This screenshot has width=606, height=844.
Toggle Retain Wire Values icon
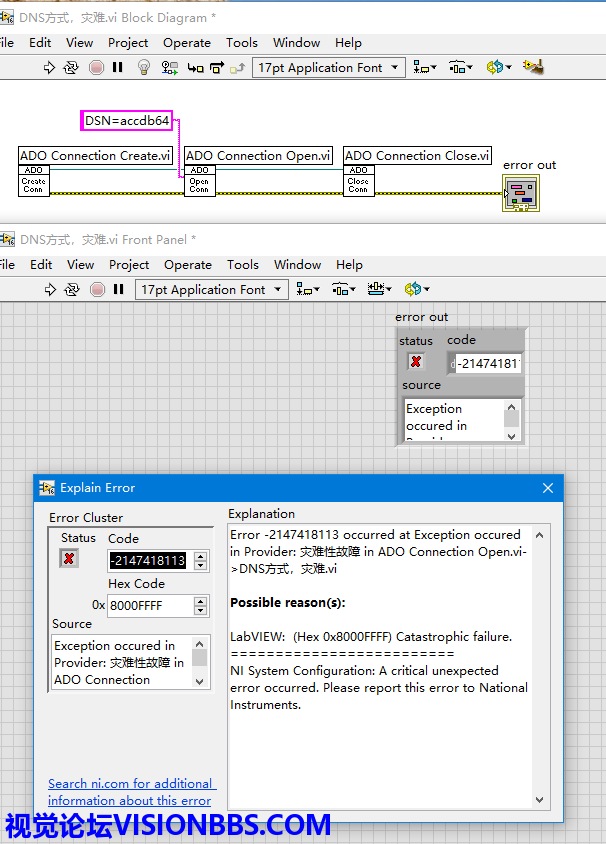click(170, 67)
